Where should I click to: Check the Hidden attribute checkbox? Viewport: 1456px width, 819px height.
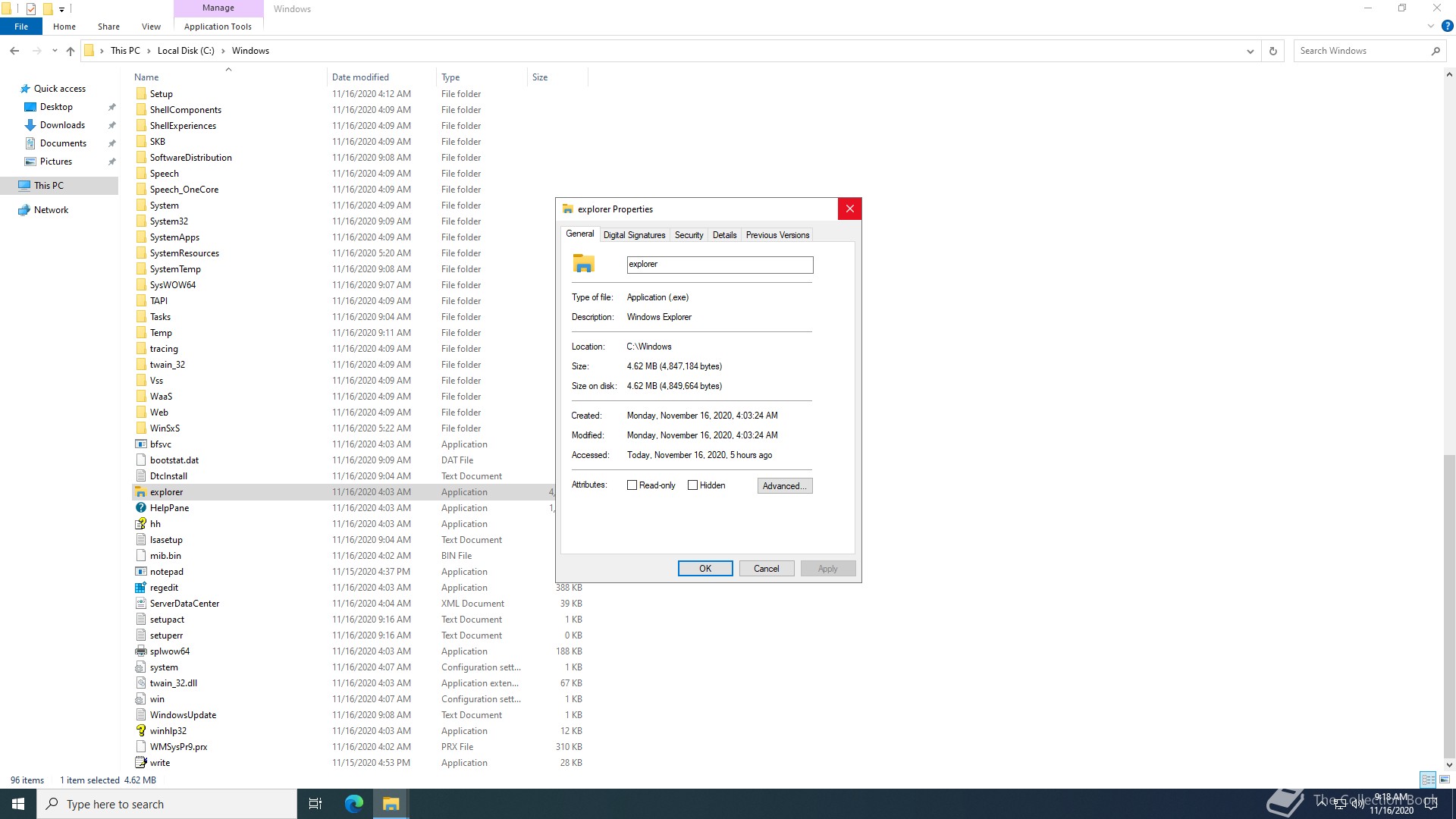692,485
